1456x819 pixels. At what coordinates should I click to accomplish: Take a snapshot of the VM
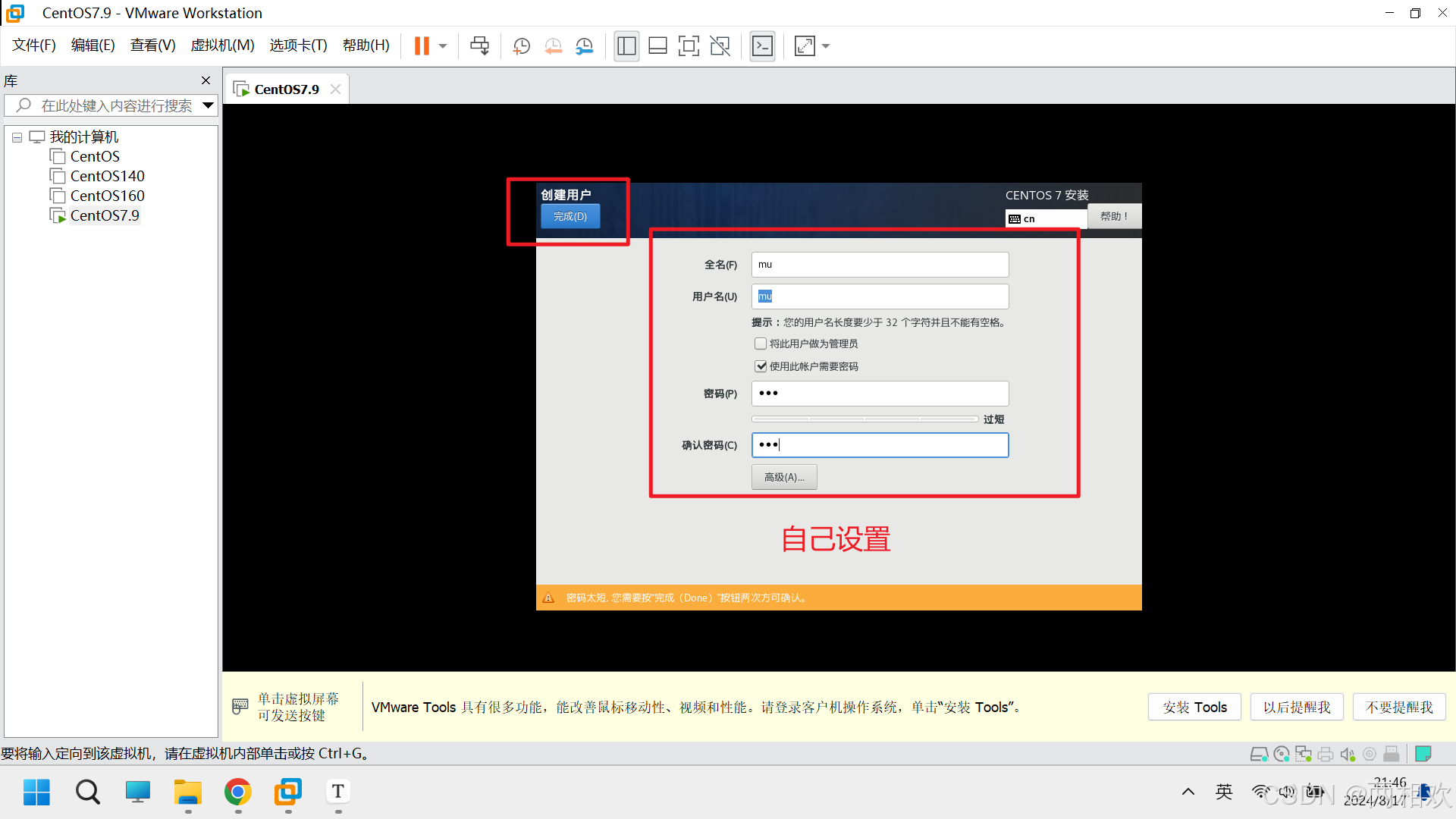(522, 46)
